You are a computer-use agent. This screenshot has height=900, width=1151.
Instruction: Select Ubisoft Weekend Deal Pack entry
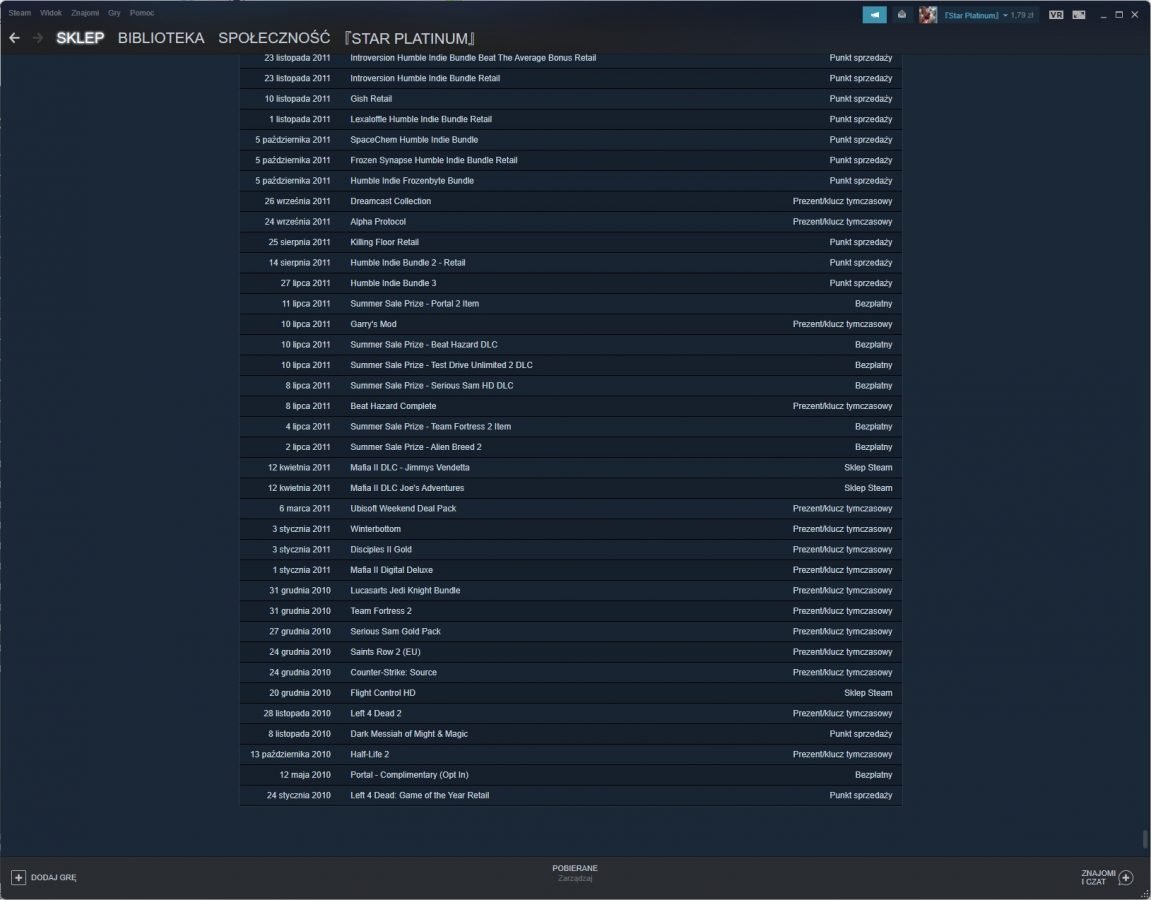[x=404, y=509]
